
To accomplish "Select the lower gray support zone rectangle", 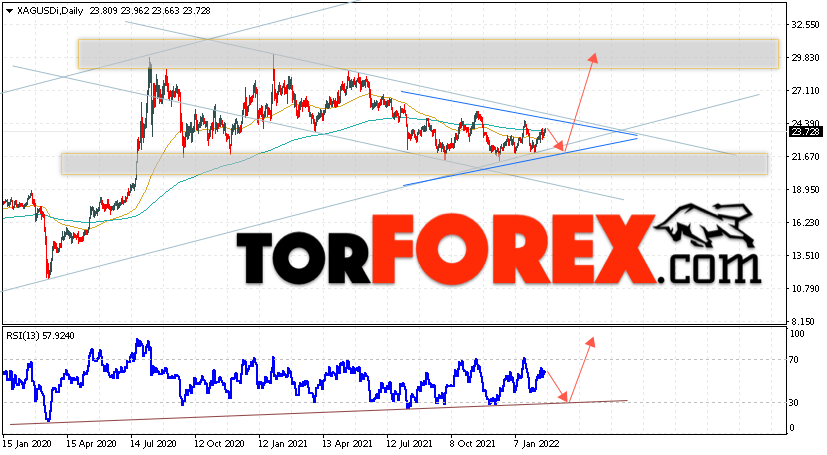I will point(415,164).
